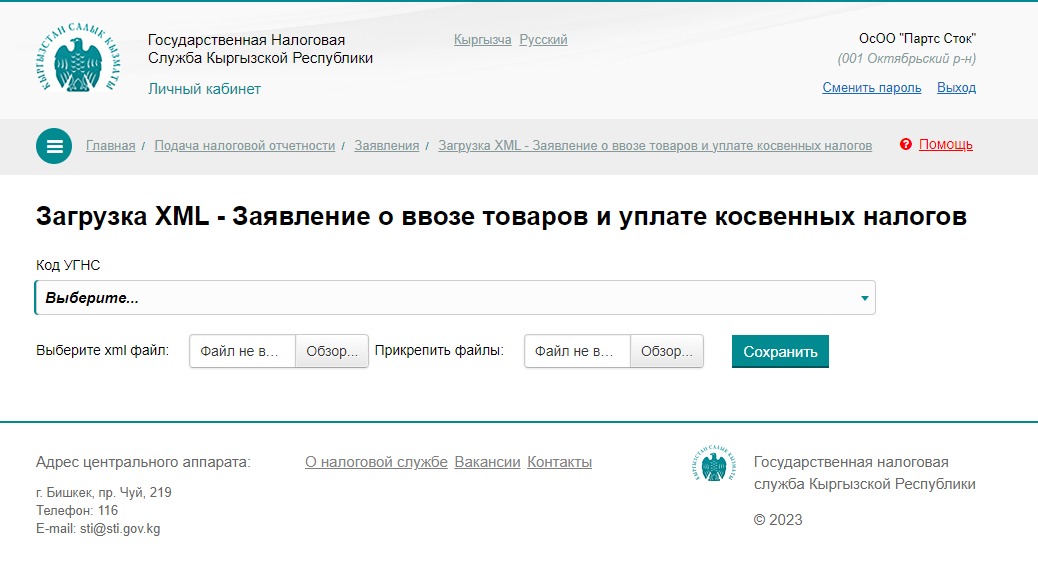
Task: Click the red help question mark icon
Action: tap(906, 145)
